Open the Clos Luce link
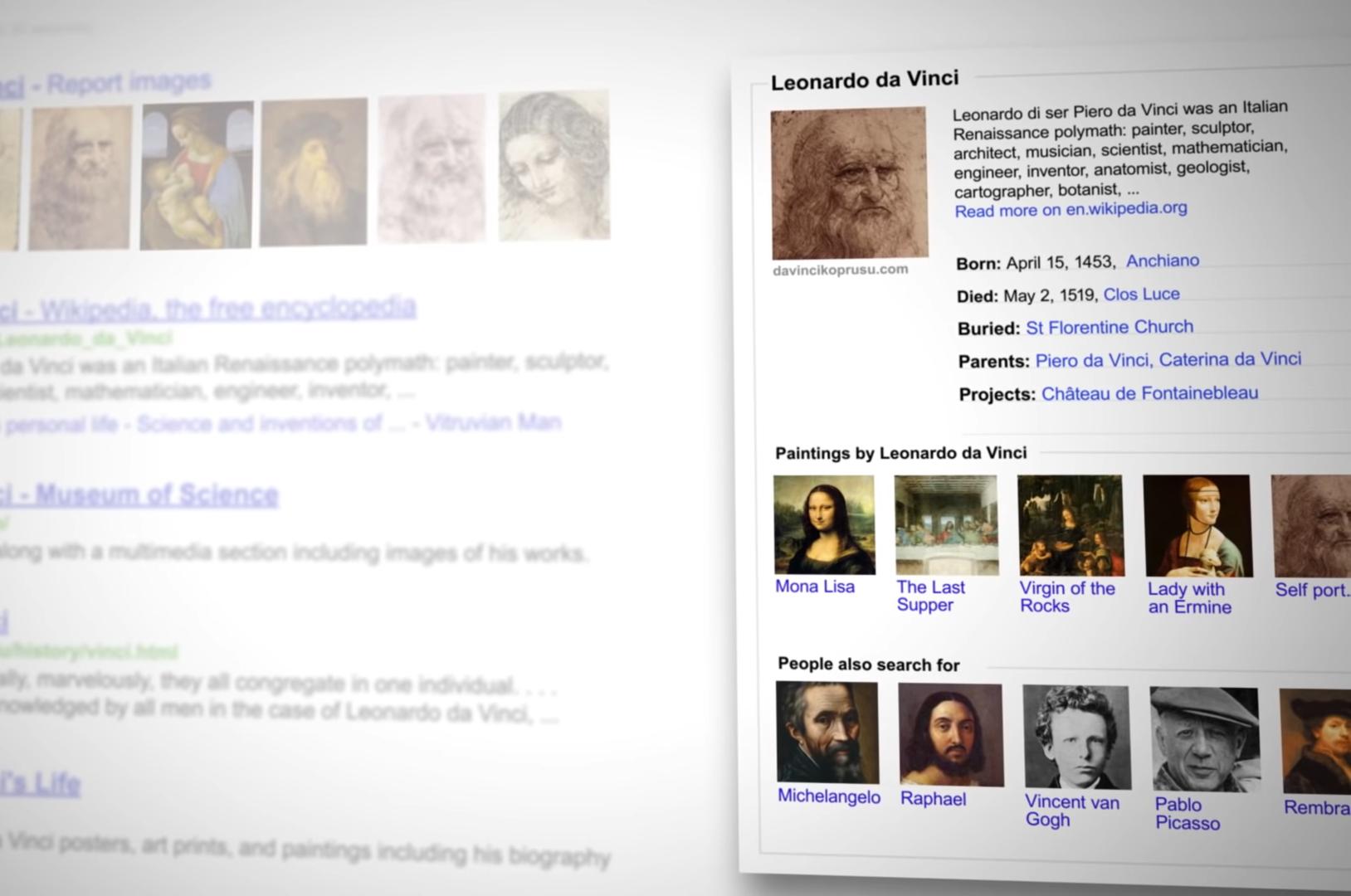Viewport: 1351px width, 896px height. pyautogui.click(x=1141, y=294)
